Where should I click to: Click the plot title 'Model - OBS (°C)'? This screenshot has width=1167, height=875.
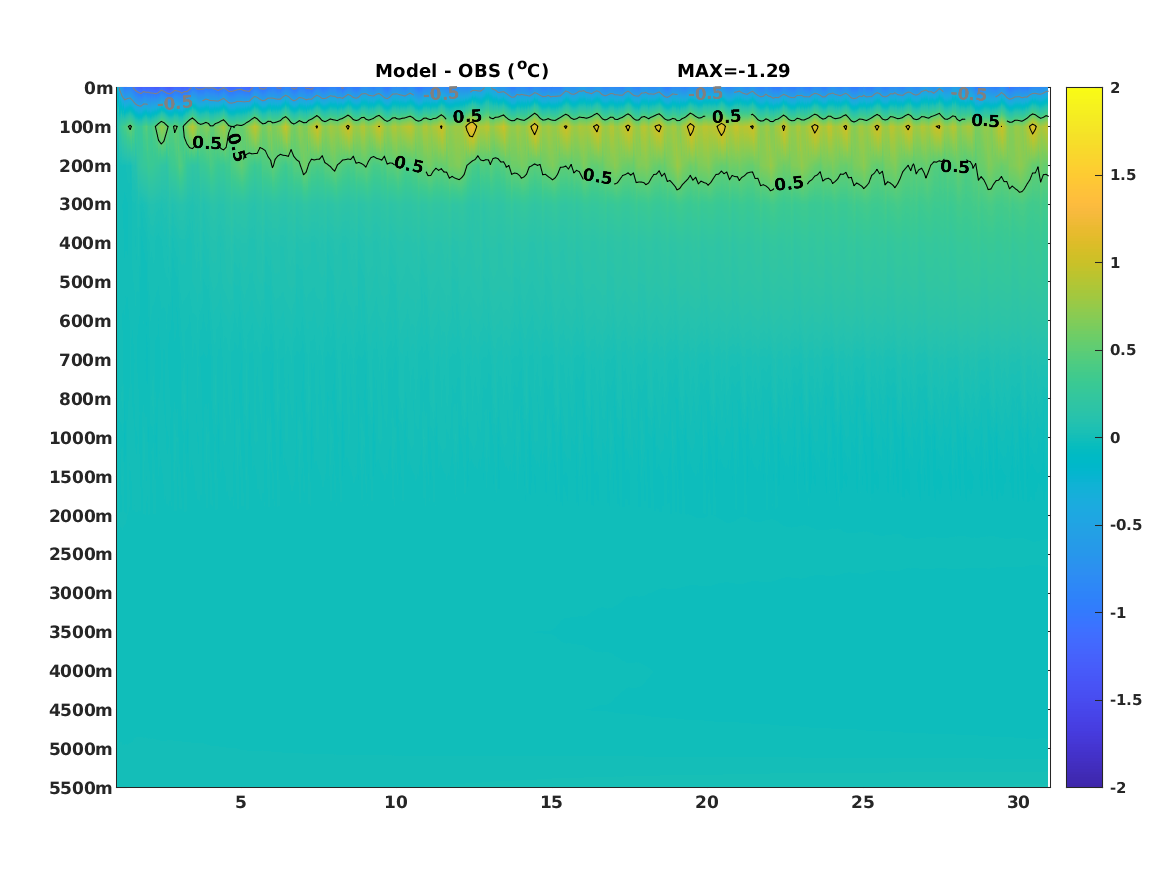[x=461, y=70]
